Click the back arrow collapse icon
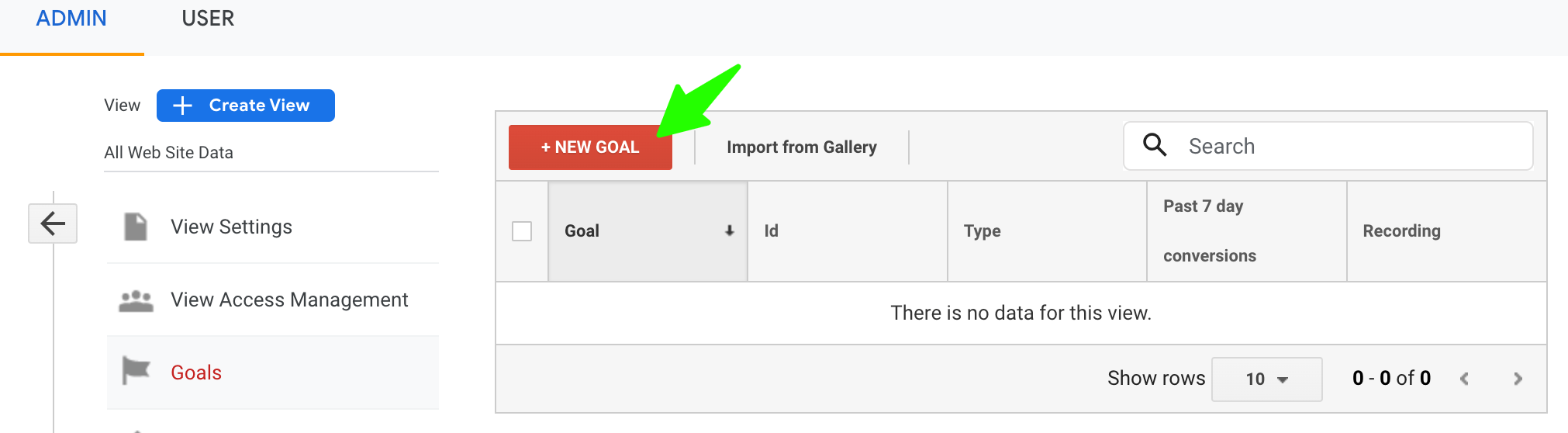Viewport: 1568px width, 433px height. click(53, 223)
